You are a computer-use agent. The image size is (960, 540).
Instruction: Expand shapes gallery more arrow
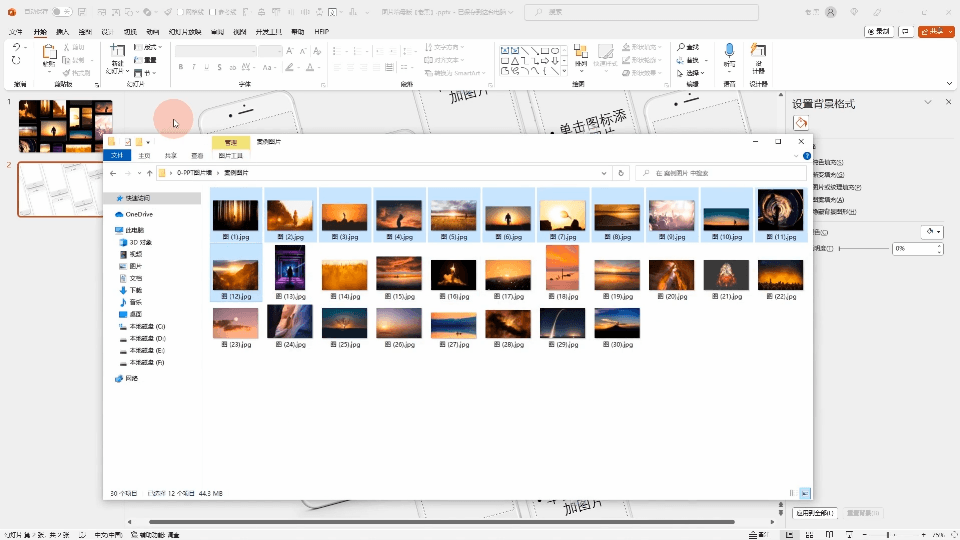pos(564,72)
